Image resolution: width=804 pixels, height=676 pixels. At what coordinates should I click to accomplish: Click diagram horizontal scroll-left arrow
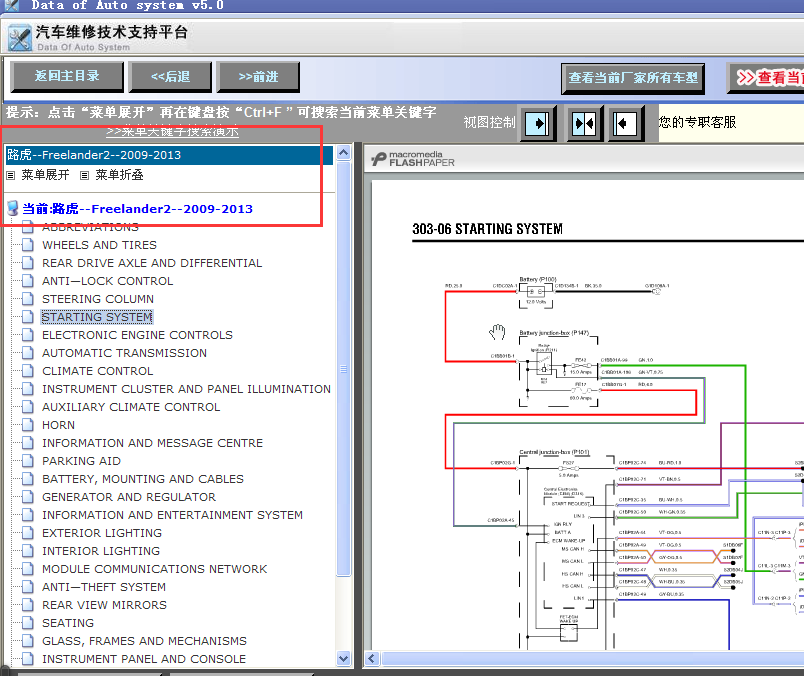click(372, 659)
